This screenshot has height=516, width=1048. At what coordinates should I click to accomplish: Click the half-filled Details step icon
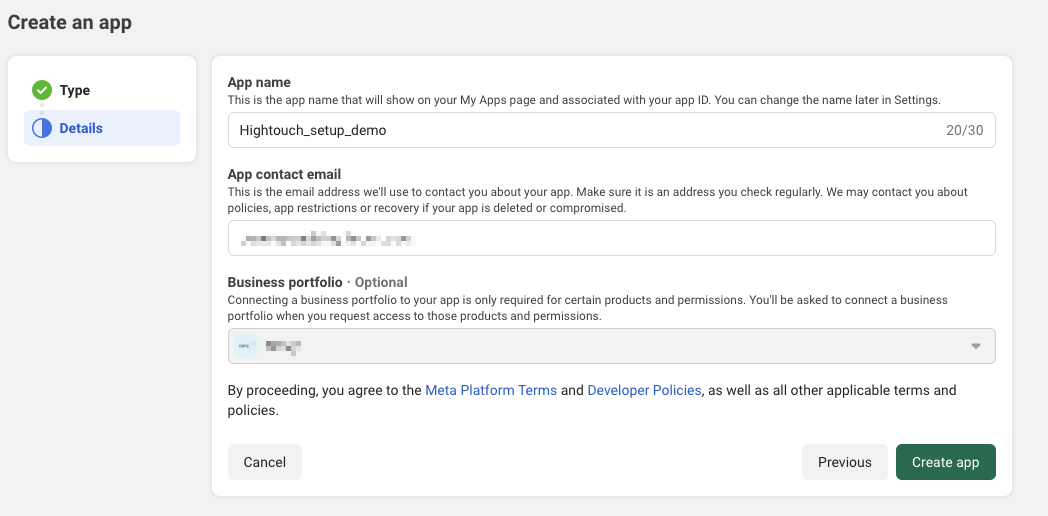(41, 128)
